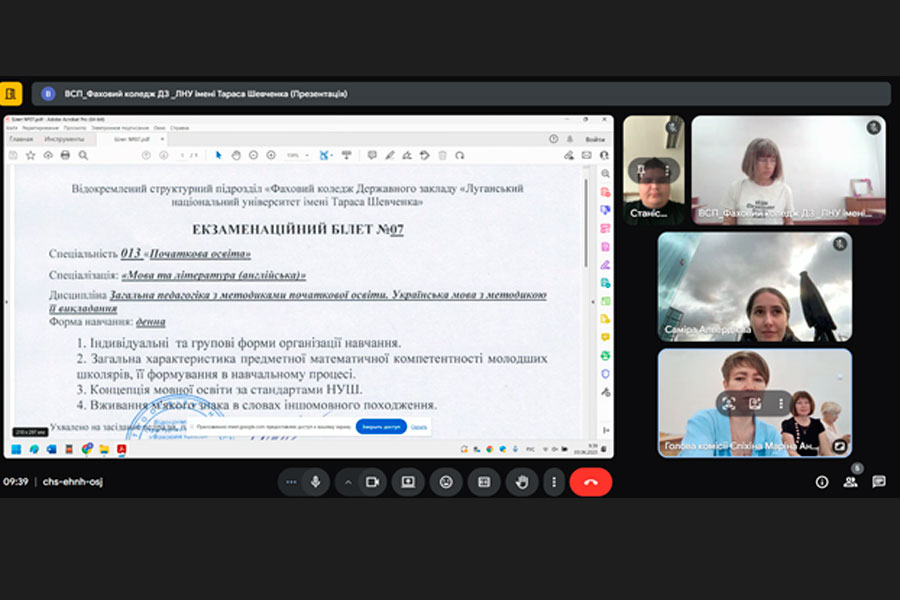
Task: Click Acrobat save disk icon
Action: pos(13,156)
